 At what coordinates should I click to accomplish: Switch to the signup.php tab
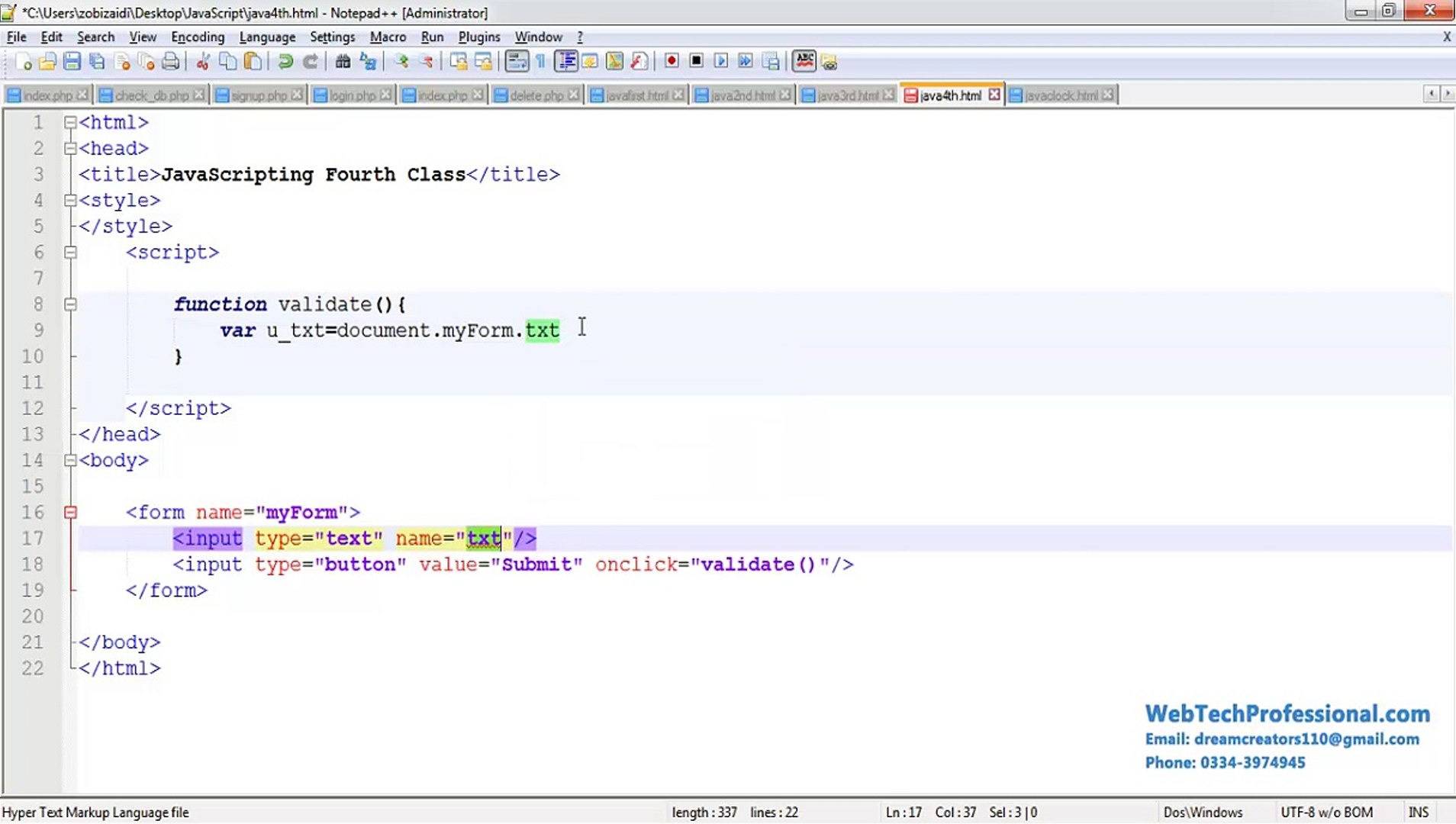259,95
